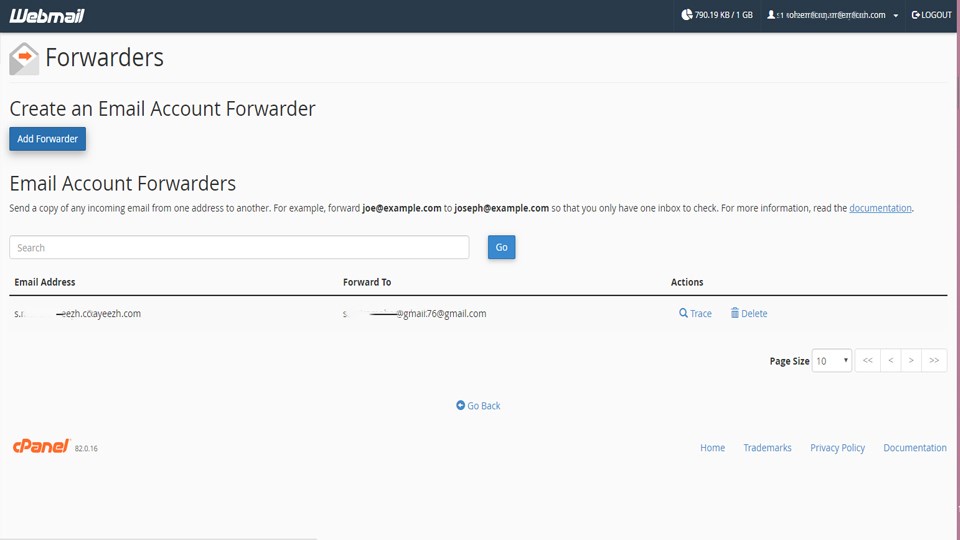Click the Webmail logo
960x540 pixels.
point(47,16)
